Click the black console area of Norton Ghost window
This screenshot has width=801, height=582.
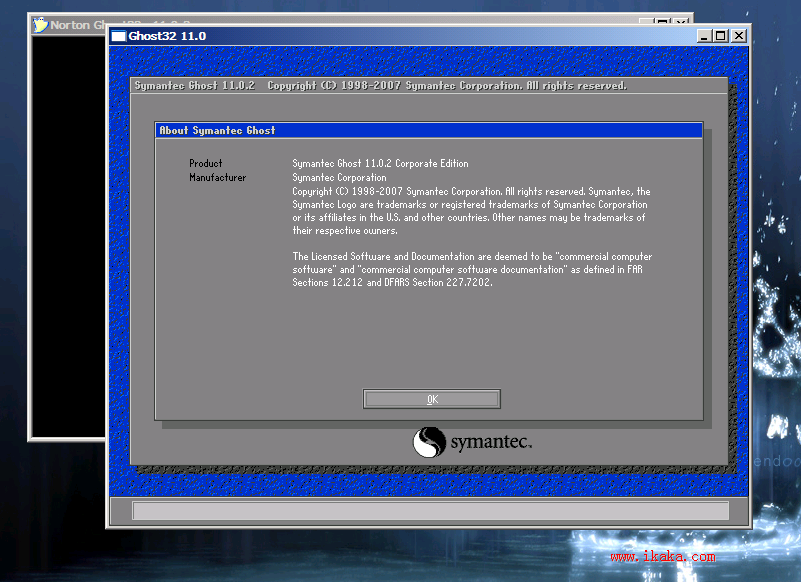click(69, 235)
